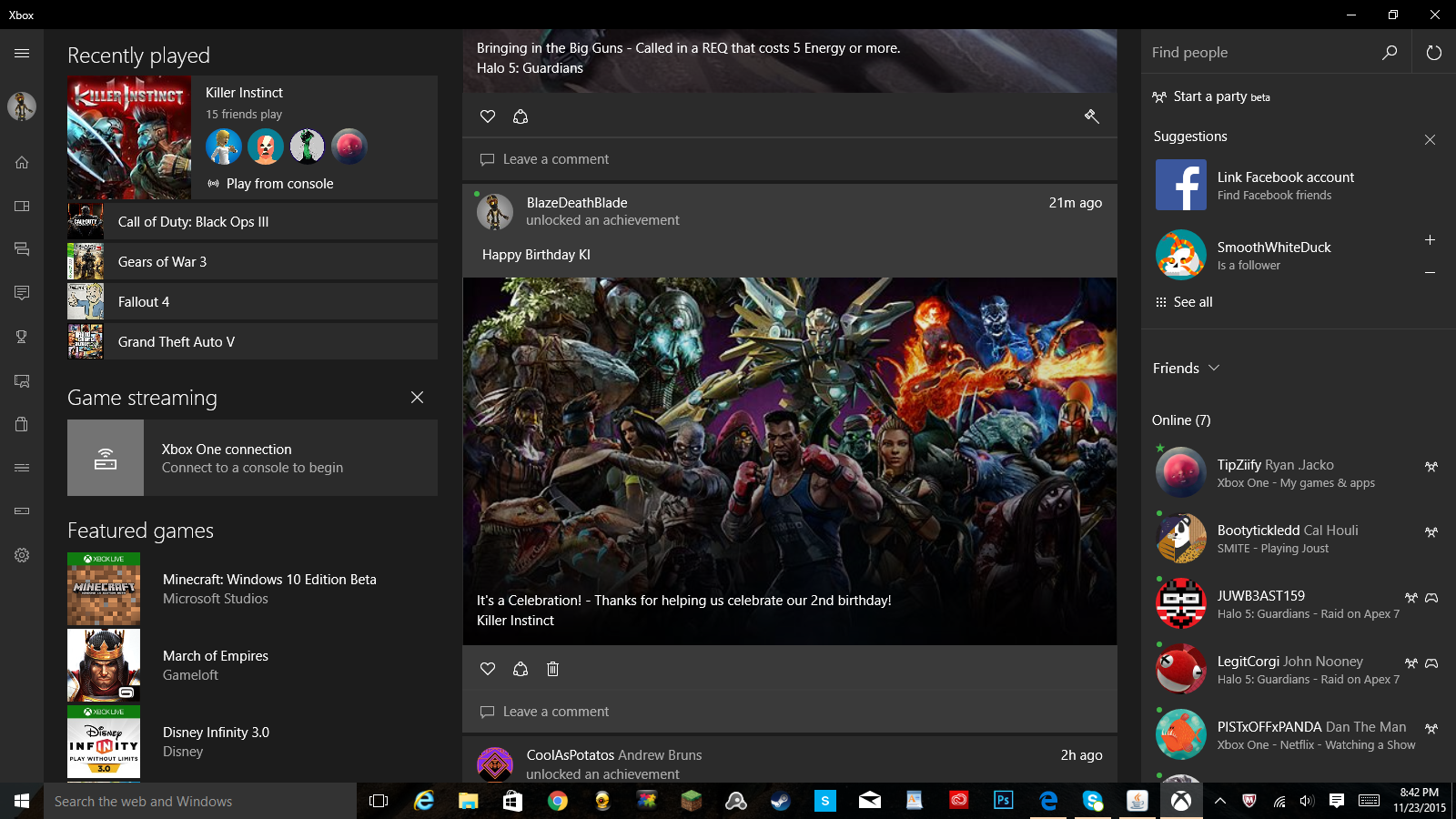Remove SmoothWhiteDuck suggestion

click(1431, 272)
